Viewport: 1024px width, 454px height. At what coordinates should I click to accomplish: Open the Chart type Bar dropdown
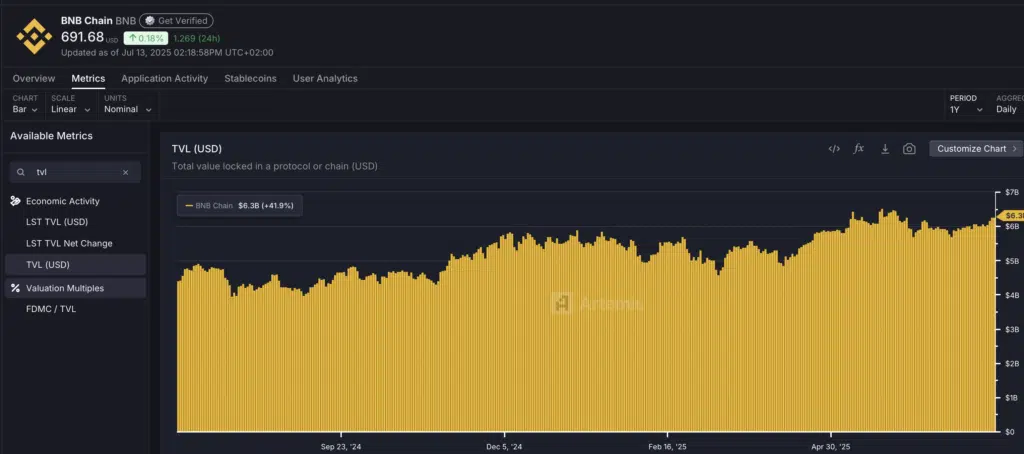(25, 109)
